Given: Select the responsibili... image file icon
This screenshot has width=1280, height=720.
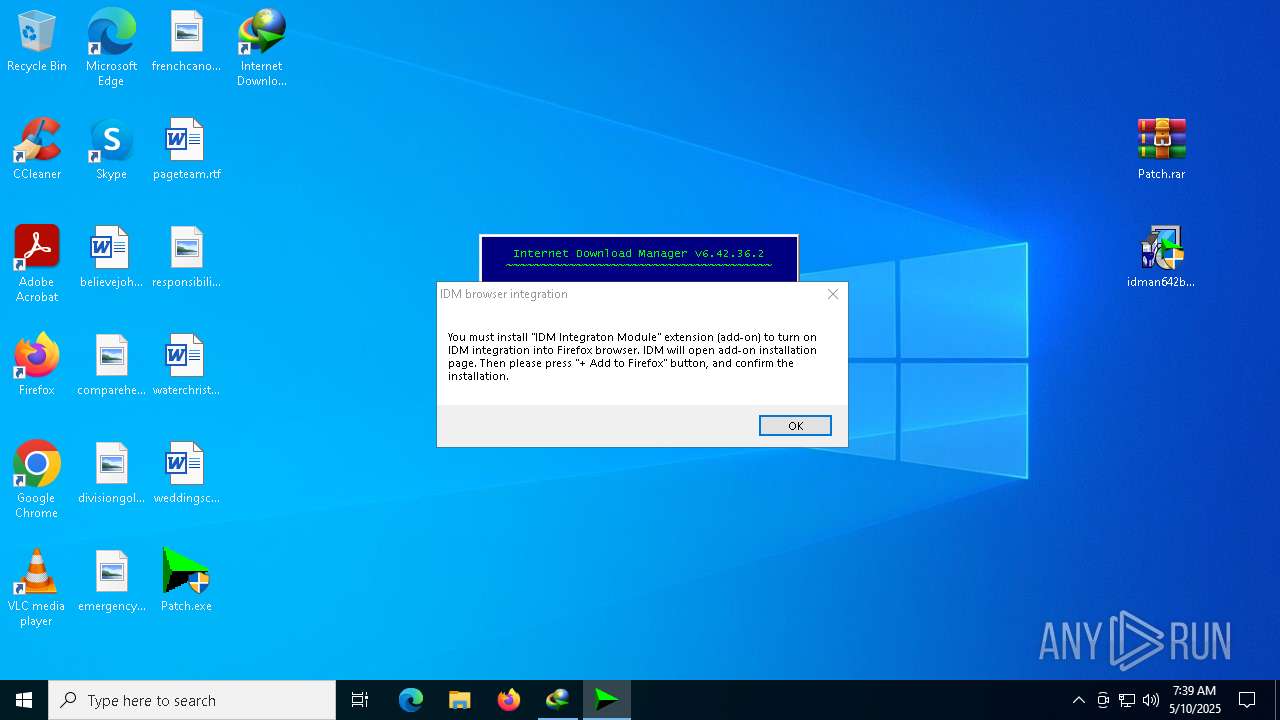Looking at the screenshot, I should coord(186,258).
